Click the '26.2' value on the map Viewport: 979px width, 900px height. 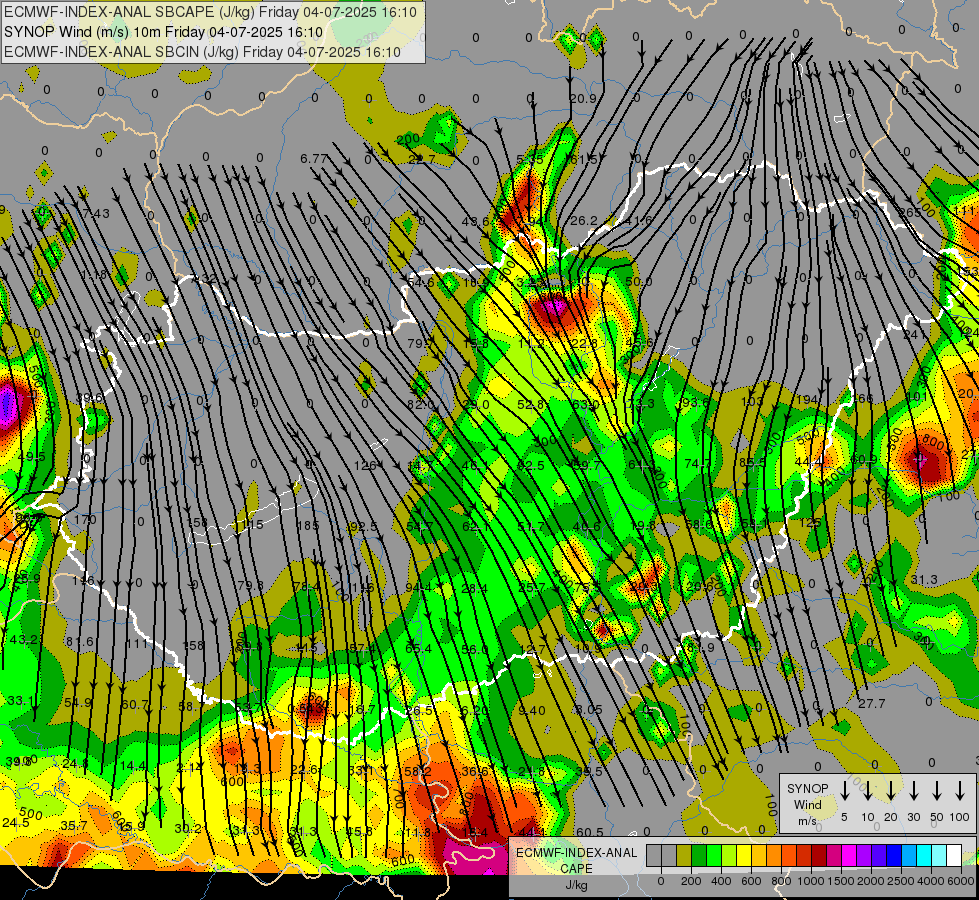coord(584,220)
